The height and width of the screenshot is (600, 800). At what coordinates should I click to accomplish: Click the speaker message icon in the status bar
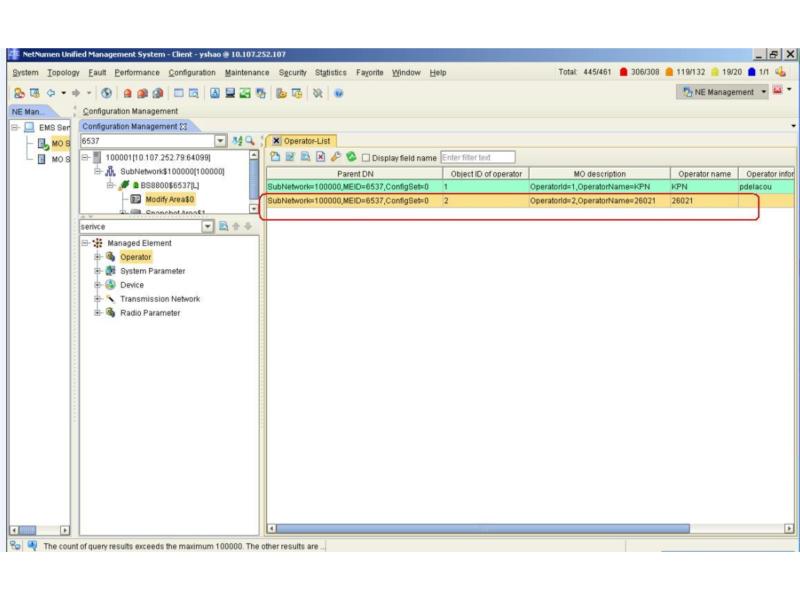[32, 545]
